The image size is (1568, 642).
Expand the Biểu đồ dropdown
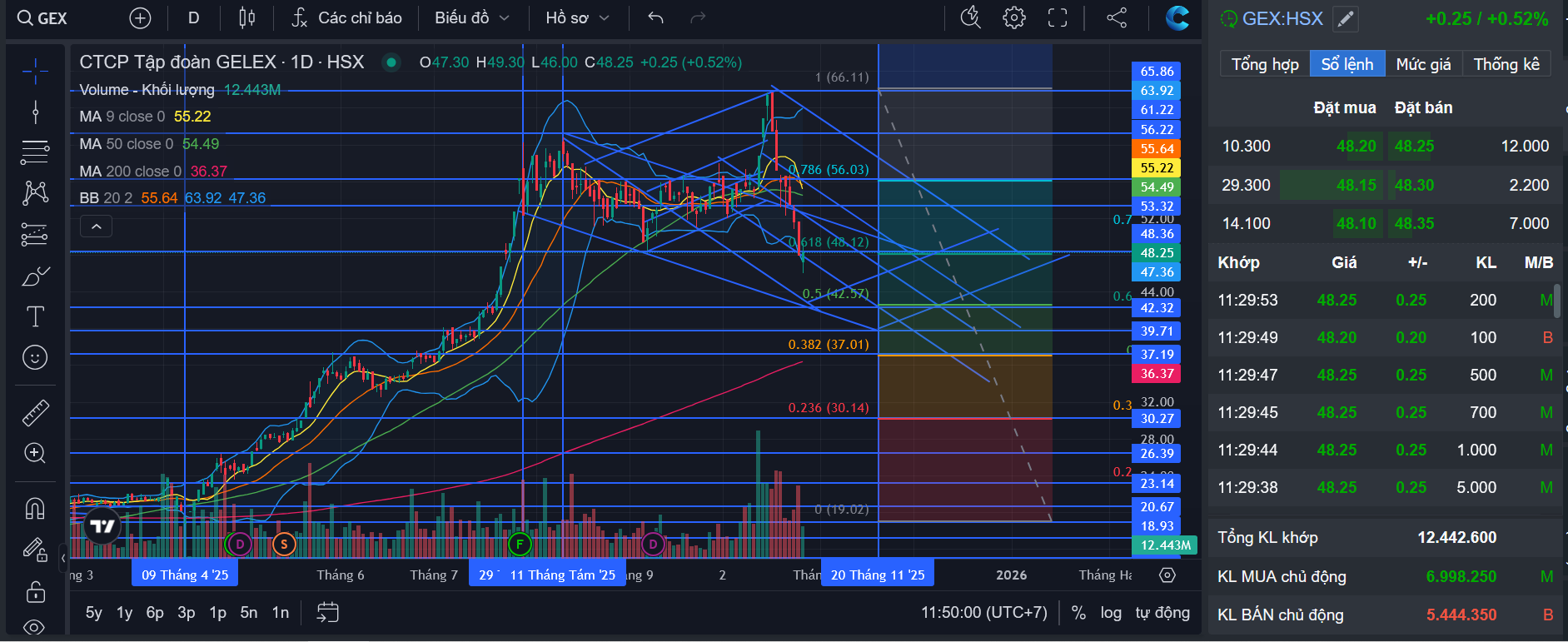point(471,18)
